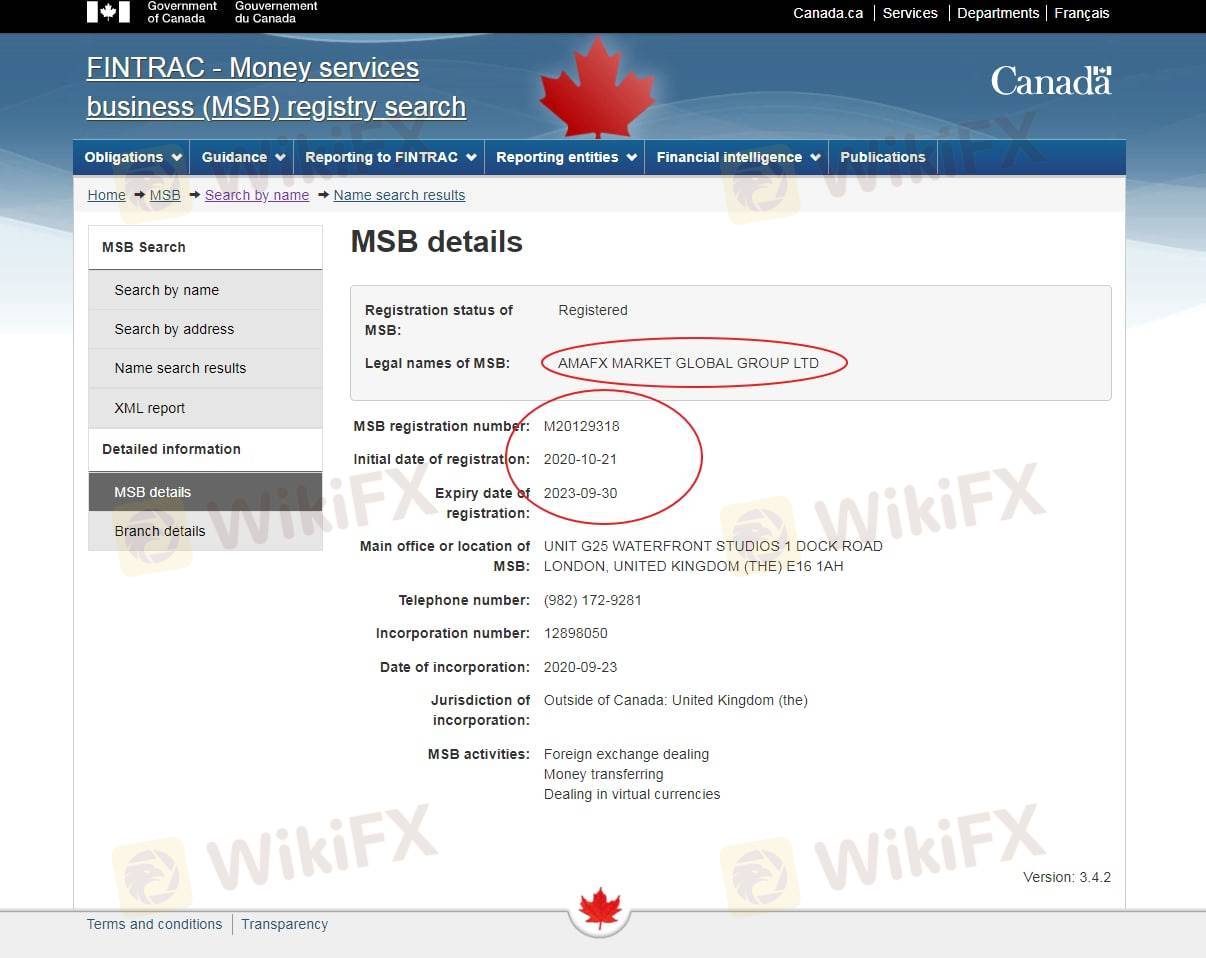The width and height of the screenshot is (1206, 958).
Task: Open XML report in sidebar
Action: pyautogui.click(x=205, y=408)
